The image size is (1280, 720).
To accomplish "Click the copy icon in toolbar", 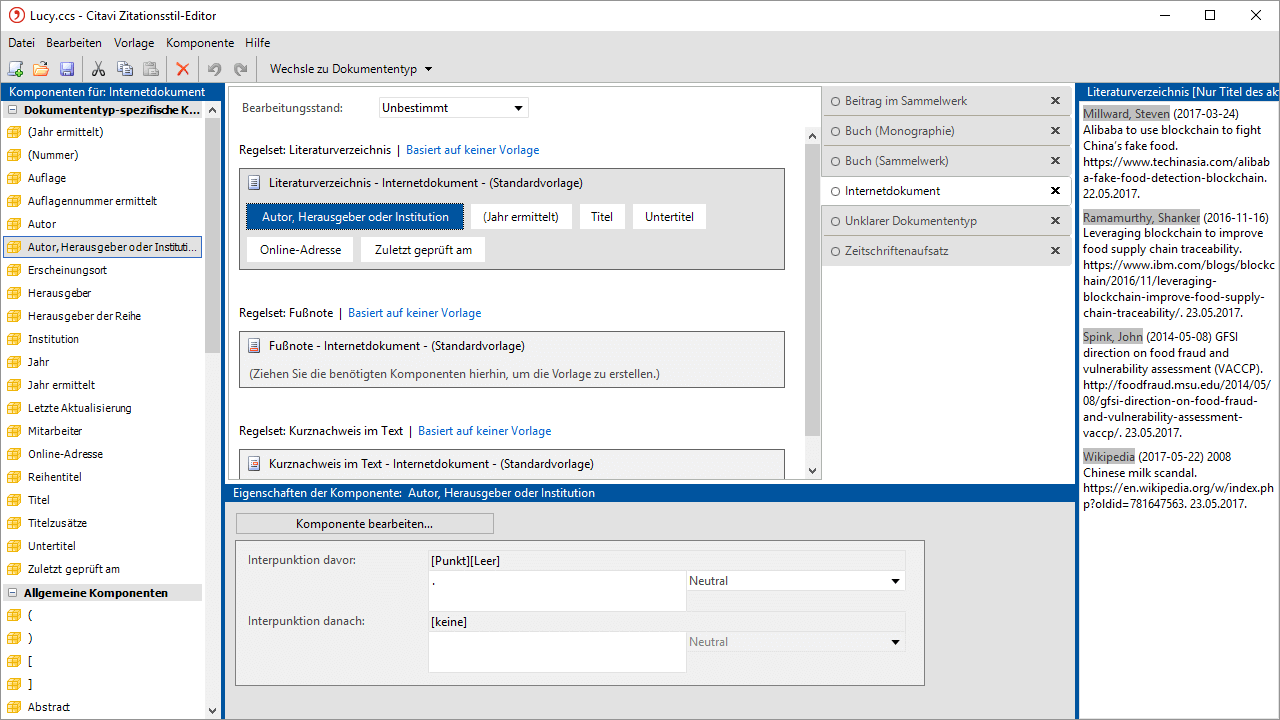I will 124,69.
